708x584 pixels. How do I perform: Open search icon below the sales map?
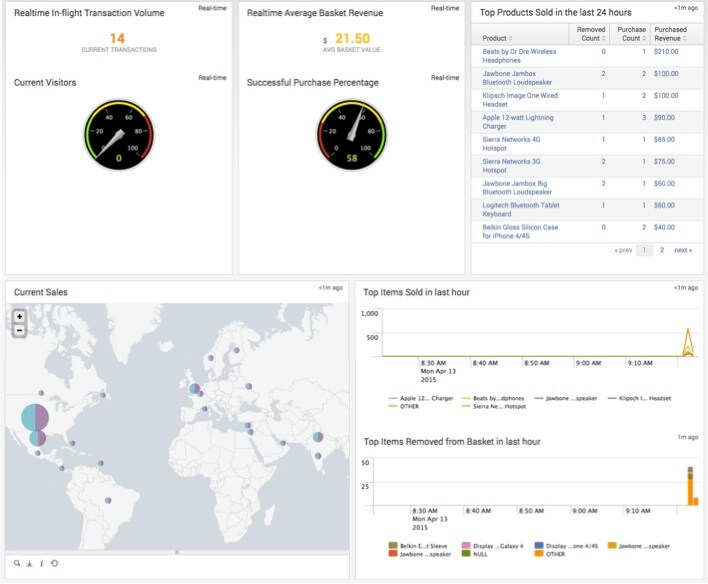coord(17,563)
